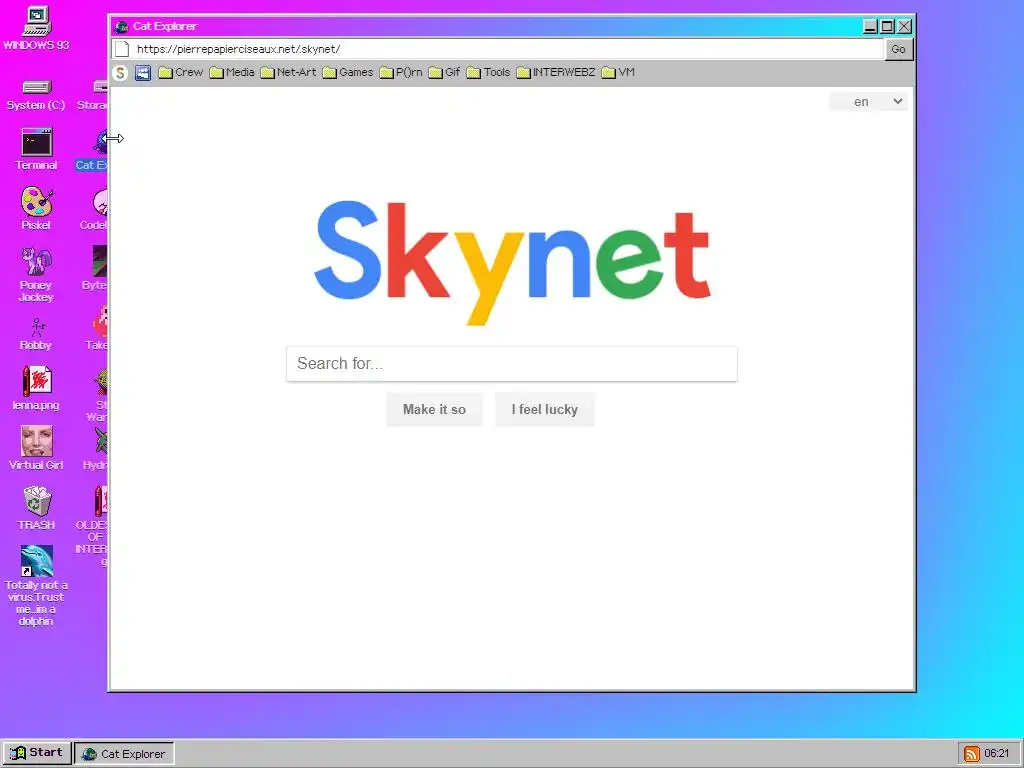1024x768 pixels.
Task: Click the Skynet logo
Action: [512, 261]
